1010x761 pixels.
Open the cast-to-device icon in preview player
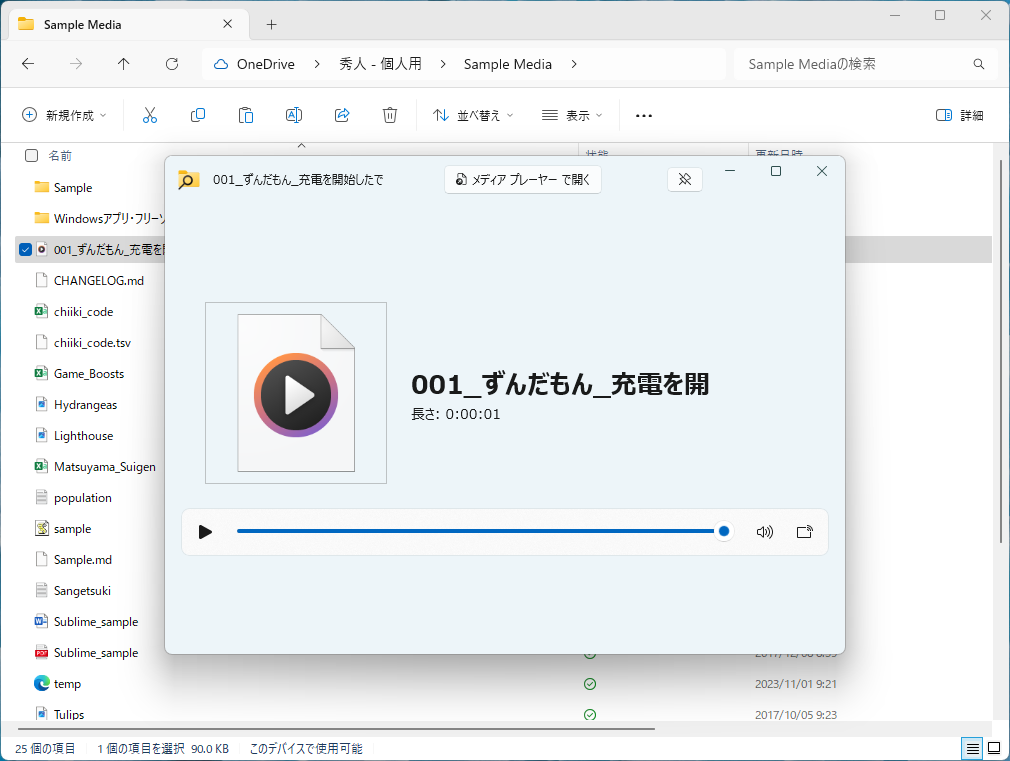(x=804, y=531)
